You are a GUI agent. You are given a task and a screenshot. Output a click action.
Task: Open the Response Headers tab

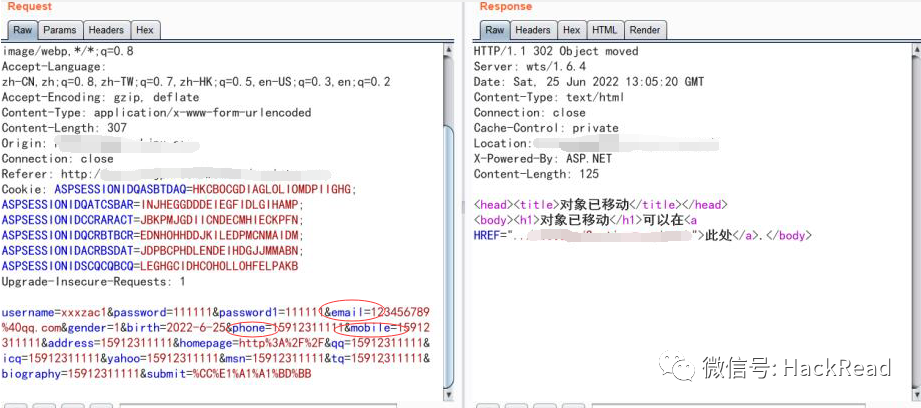(532, 30)
